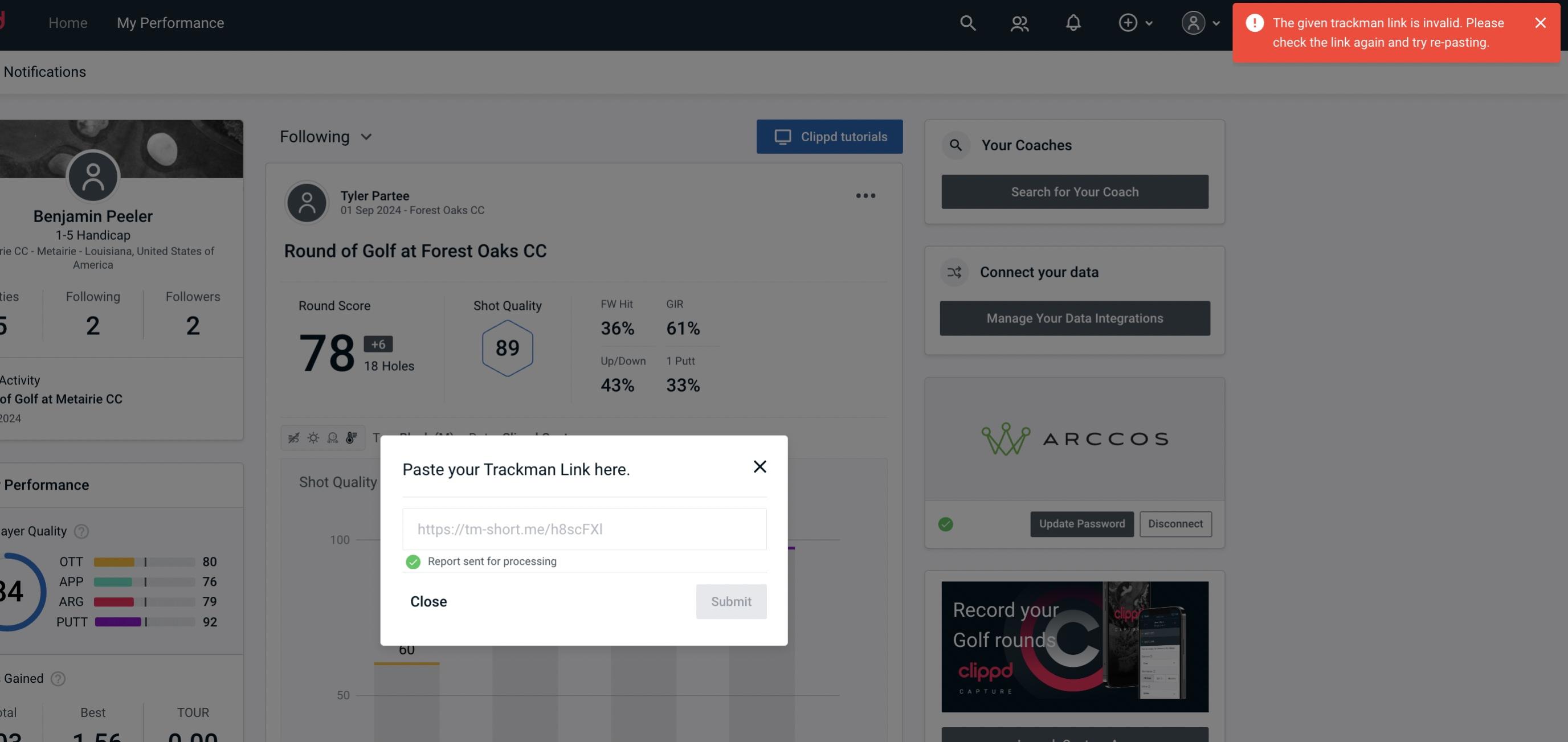Screen dimensions: 1568x742
Task: Click the Manage Your Data Integrations button
Action: (x=1075, y=318)
